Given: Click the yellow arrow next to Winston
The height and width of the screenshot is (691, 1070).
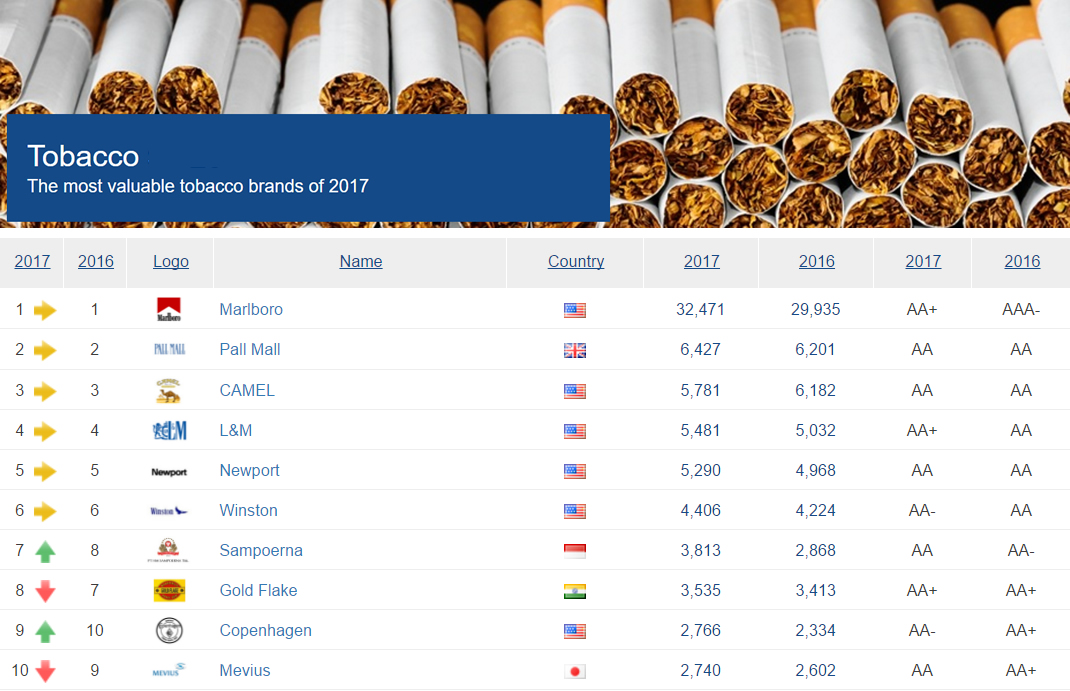Looking at the screenshot, I should click(44, 510).
